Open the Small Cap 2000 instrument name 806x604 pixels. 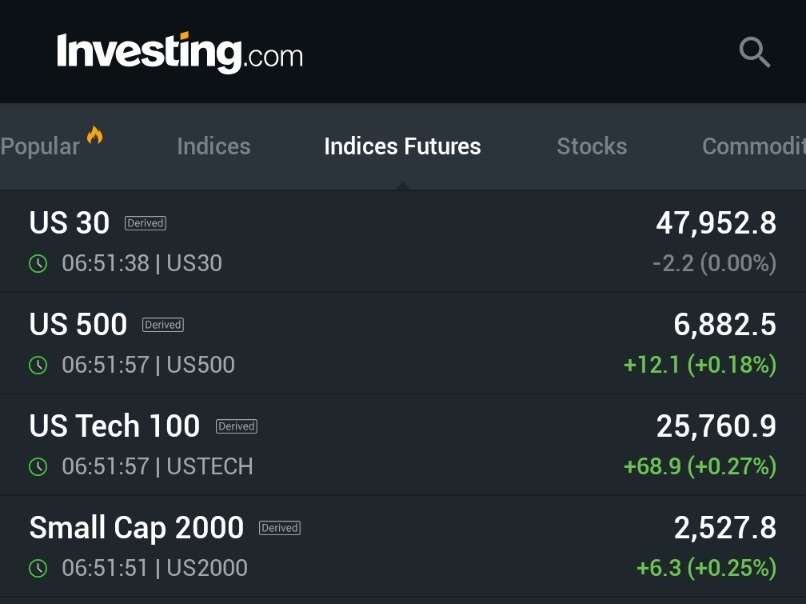(136, 528)
